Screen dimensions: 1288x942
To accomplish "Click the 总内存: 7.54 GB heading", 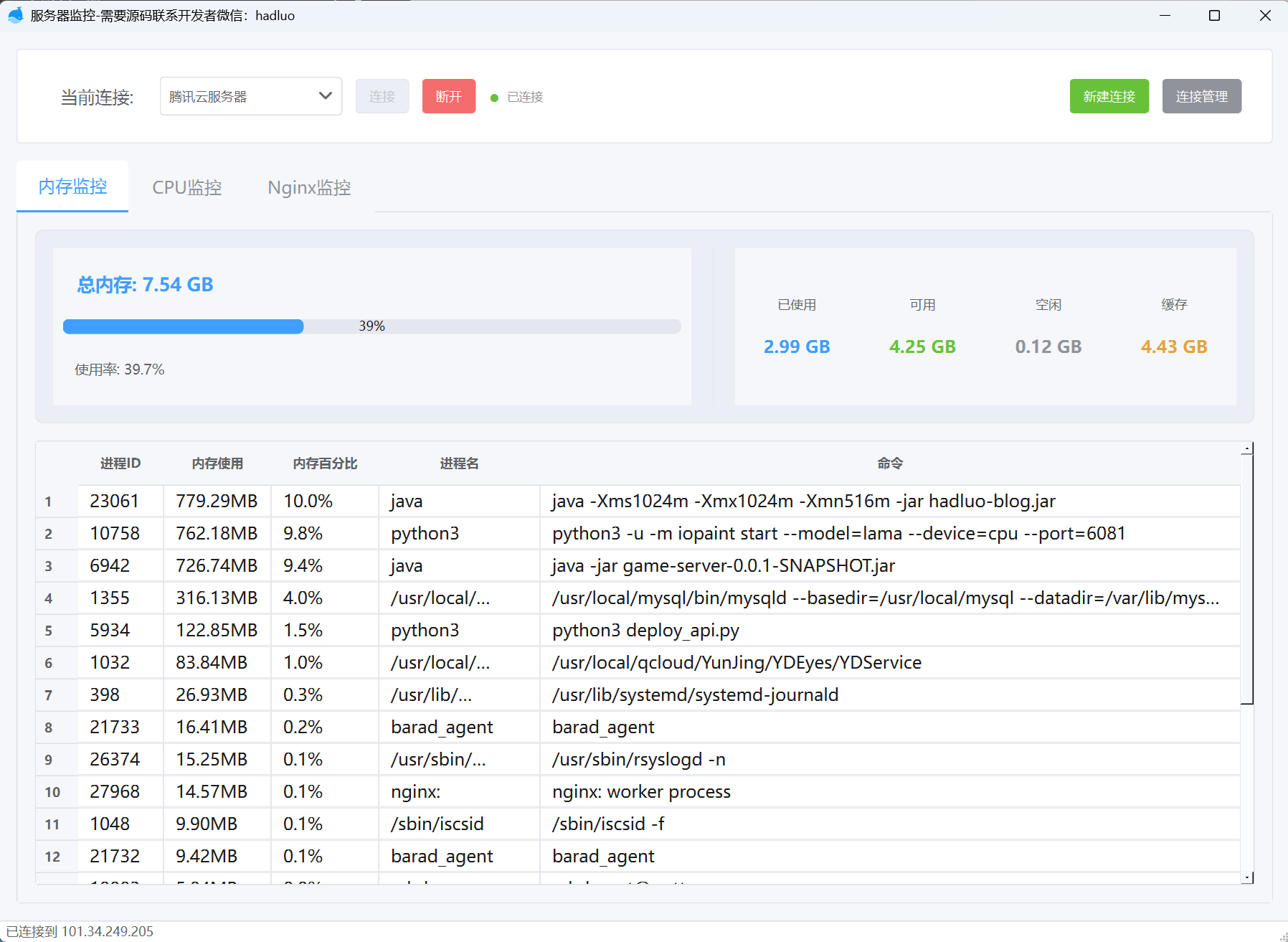I will click(145, 285).
